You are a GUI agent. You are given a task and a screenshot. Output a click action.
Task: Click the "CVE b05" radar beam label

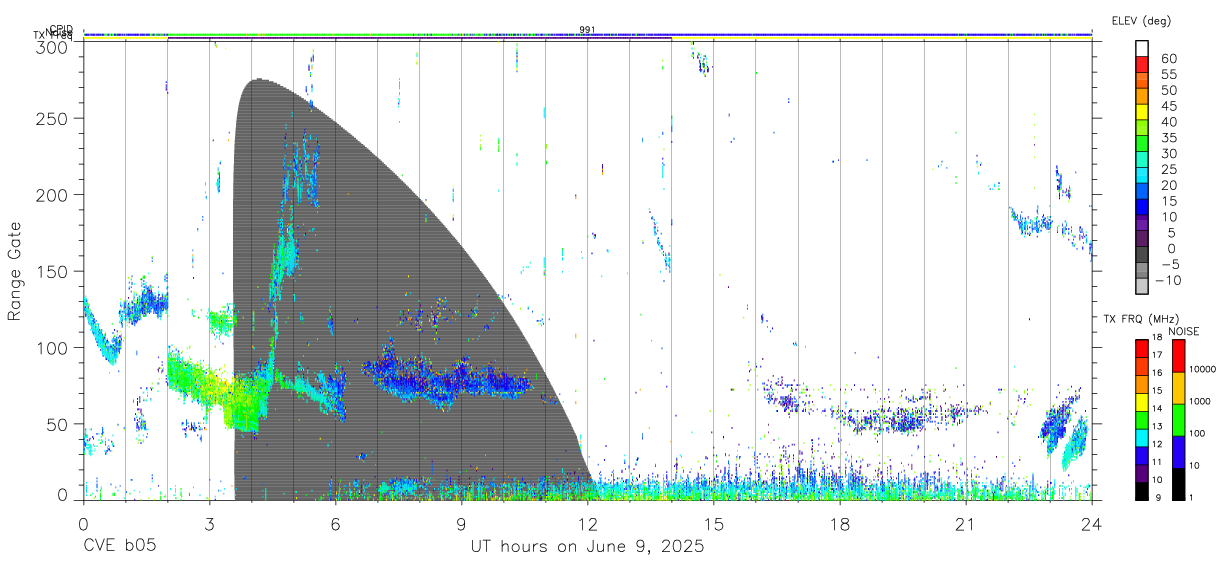[x=119, y=547]
